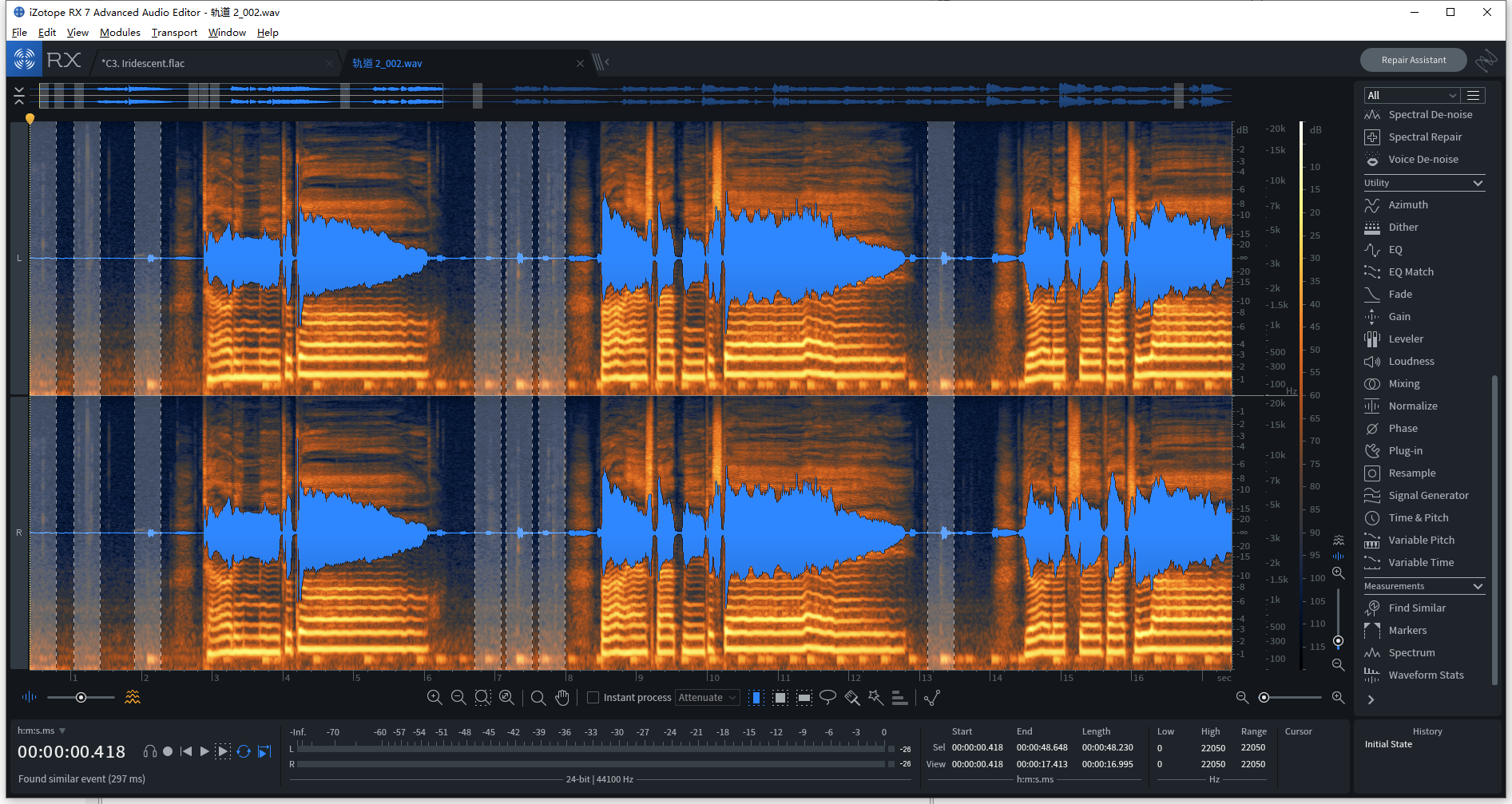
Task: Start playback with the Play button
Action: (x=204, y=751)
